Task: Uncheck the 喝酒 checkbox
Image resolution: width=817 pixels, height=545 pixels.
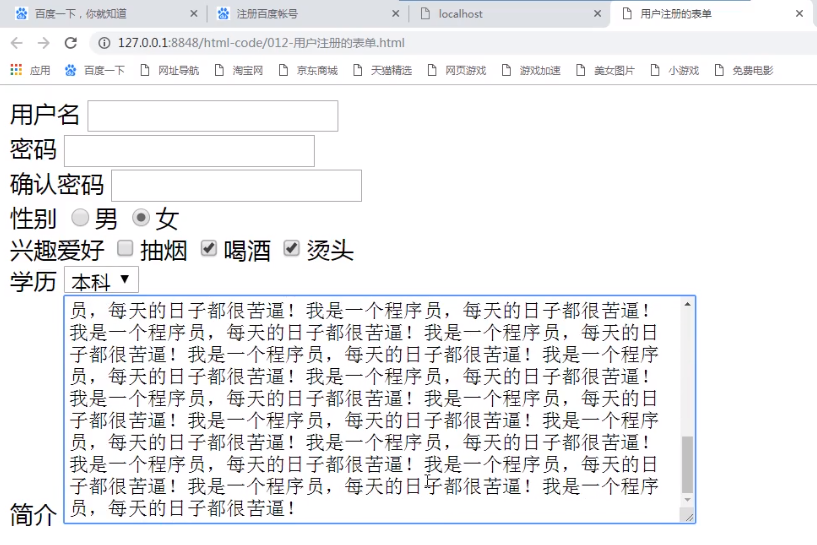Action: [x=208, y=249]
